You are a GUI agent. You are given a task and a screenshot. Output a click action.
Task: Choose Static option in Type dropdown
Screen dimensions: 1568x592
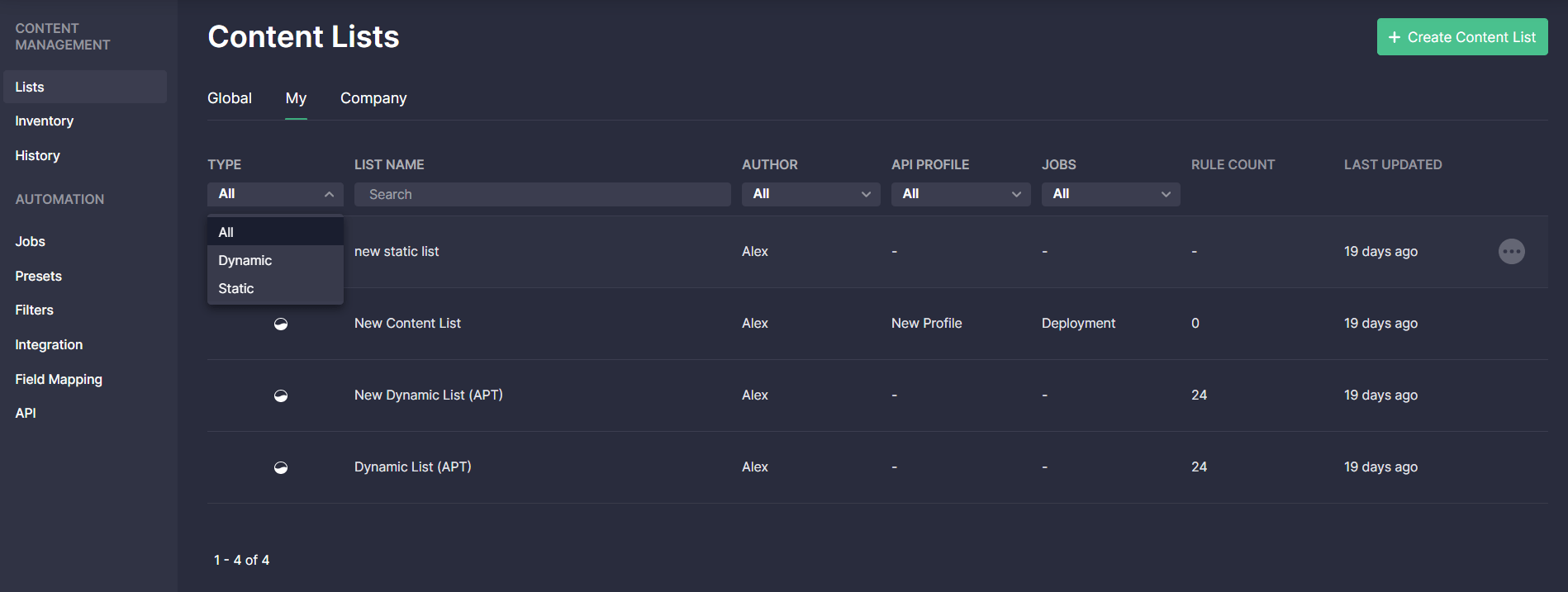236,288
